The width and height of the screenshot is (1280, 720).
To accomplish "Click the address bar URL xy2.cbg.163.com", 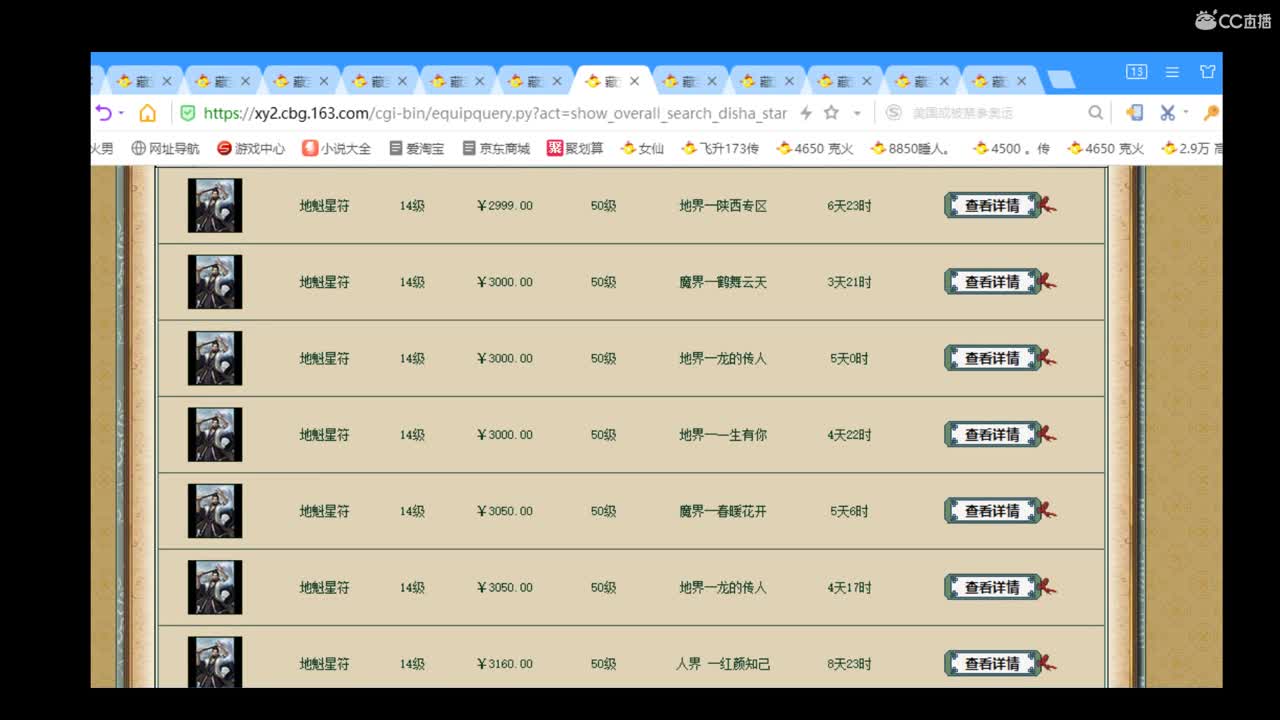I will pyautogui.click(x=495, y=113).
